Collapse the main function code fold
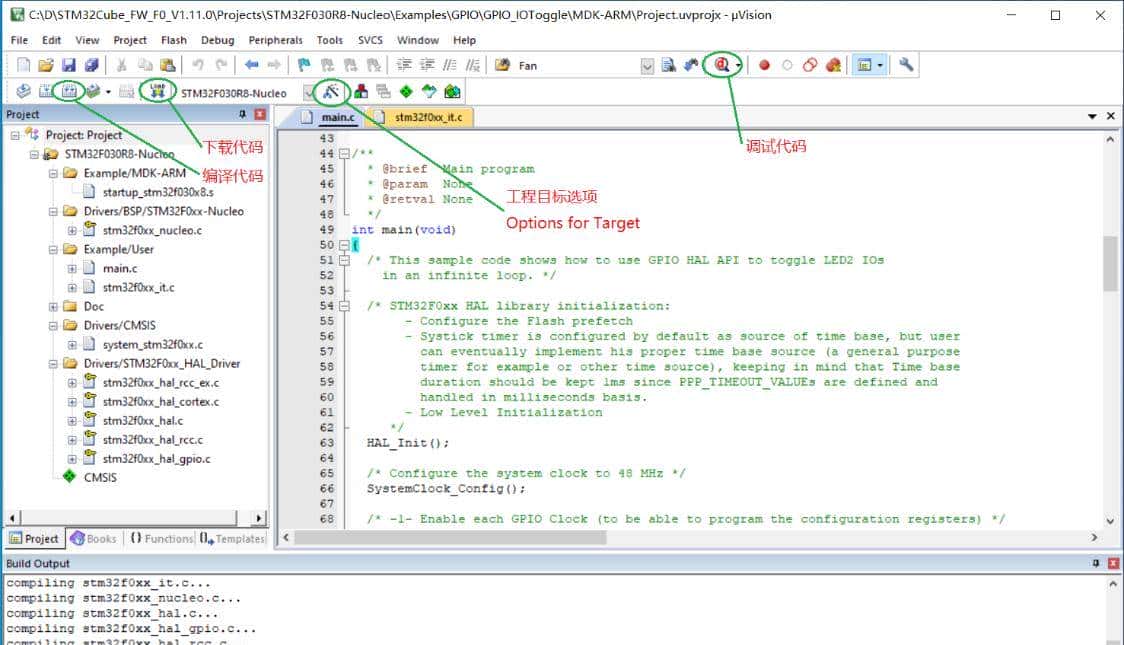1124x645 pixels. pos(345,245)
